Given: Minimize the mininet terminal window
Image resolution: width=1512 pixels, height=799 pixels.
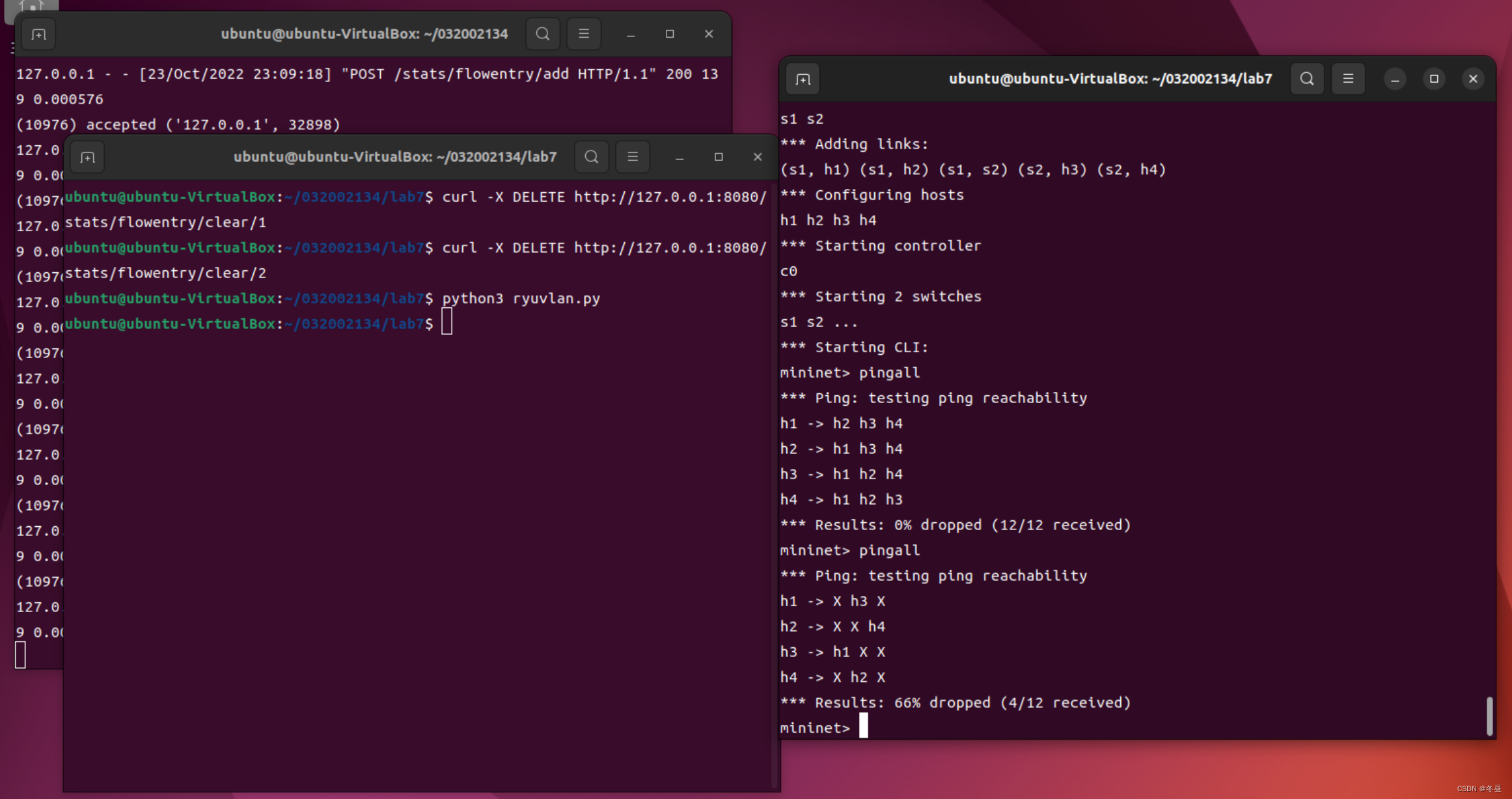Looking at the screenshot, I should 1395,79.
